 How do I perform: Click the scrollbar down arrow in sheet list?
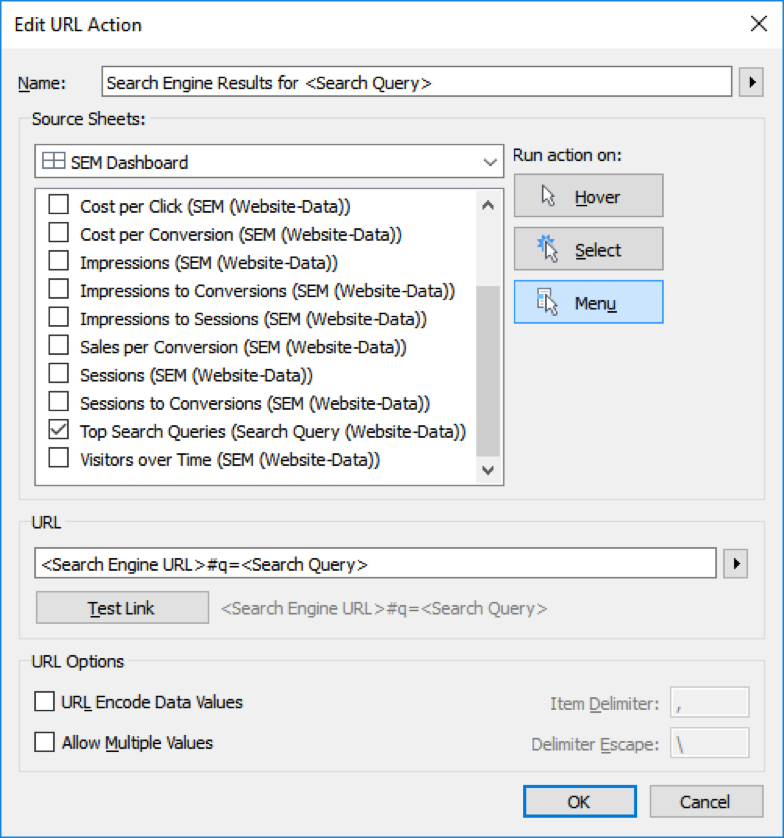click(x=488, y=470)
